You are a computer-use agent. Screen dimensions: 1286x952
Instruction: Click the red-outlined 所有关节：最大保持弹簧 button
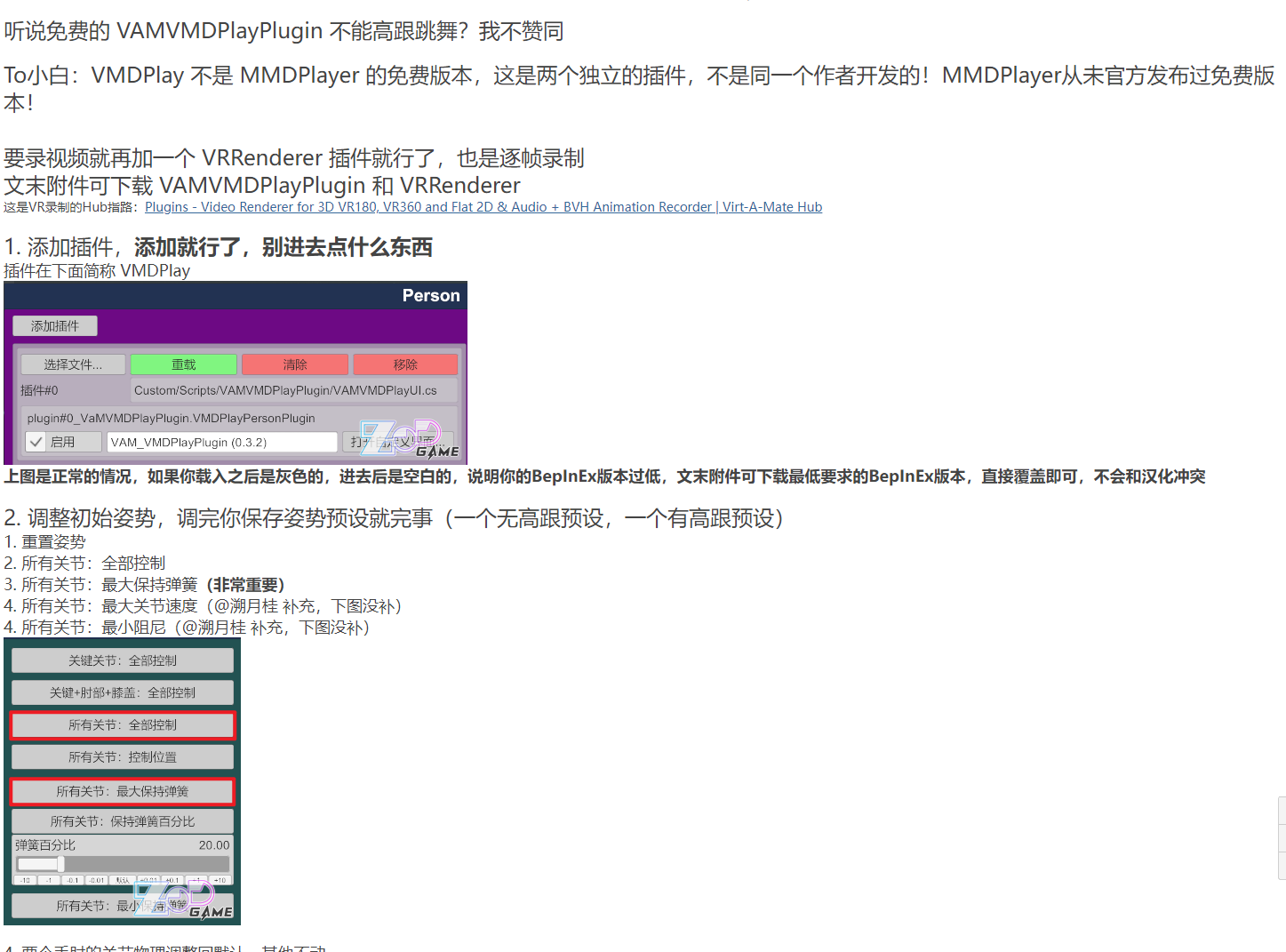[x=123, y=791]
